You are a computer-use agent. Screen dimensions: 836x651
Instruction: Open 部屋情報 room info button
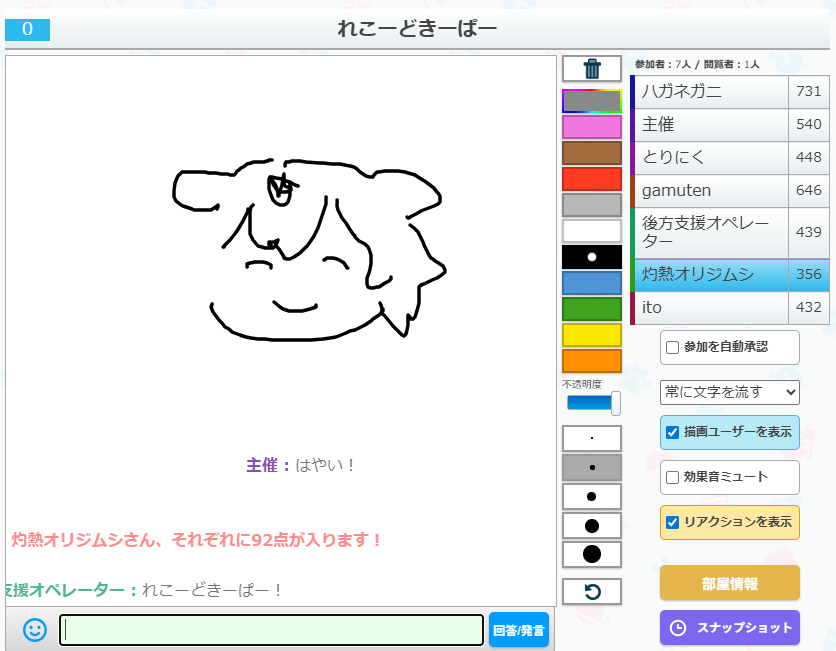pos(730,584)
